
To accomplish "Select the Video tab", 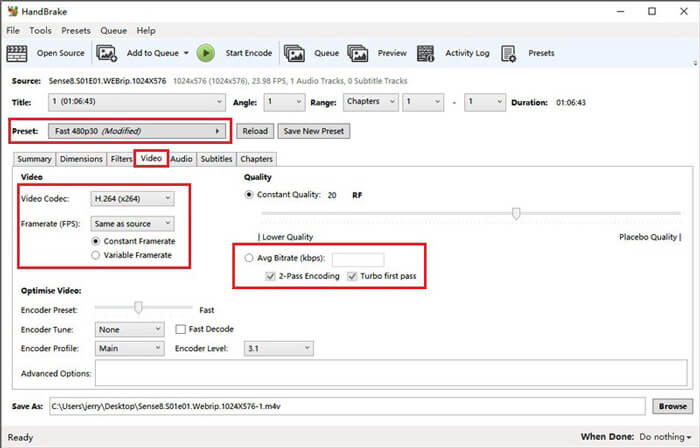I will [x=151, y=158].
